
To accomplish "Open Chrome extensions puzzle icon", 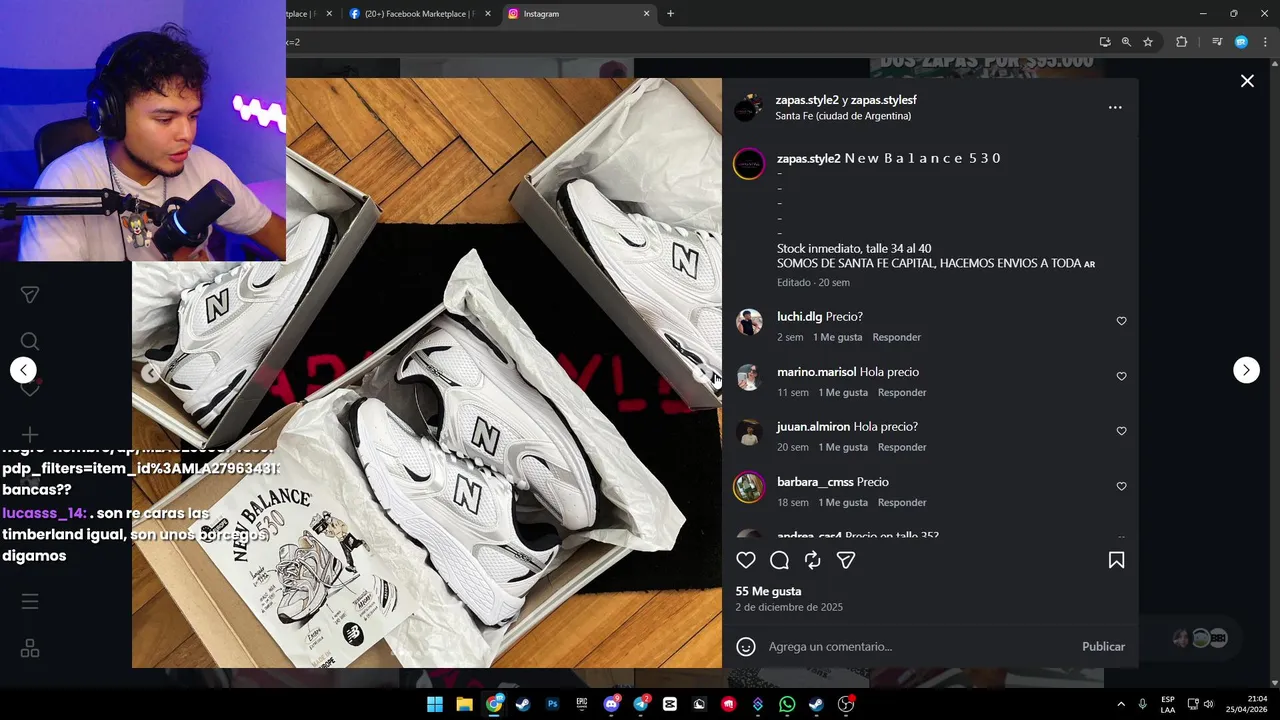I will pyautogui.click(x=1181, y=42).
